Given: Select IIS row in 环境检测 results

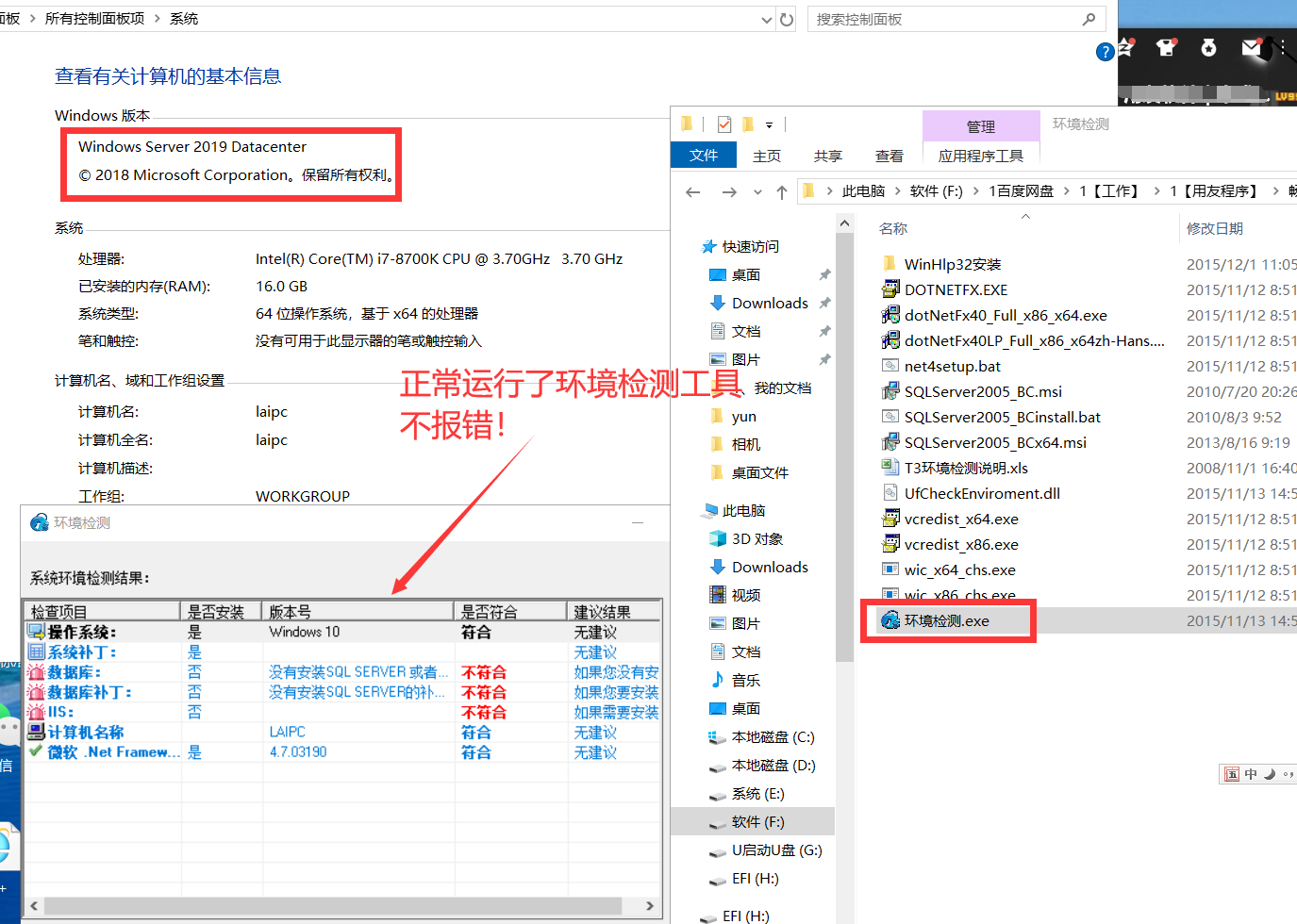Looking at the screenshot, I should (342, 712).
